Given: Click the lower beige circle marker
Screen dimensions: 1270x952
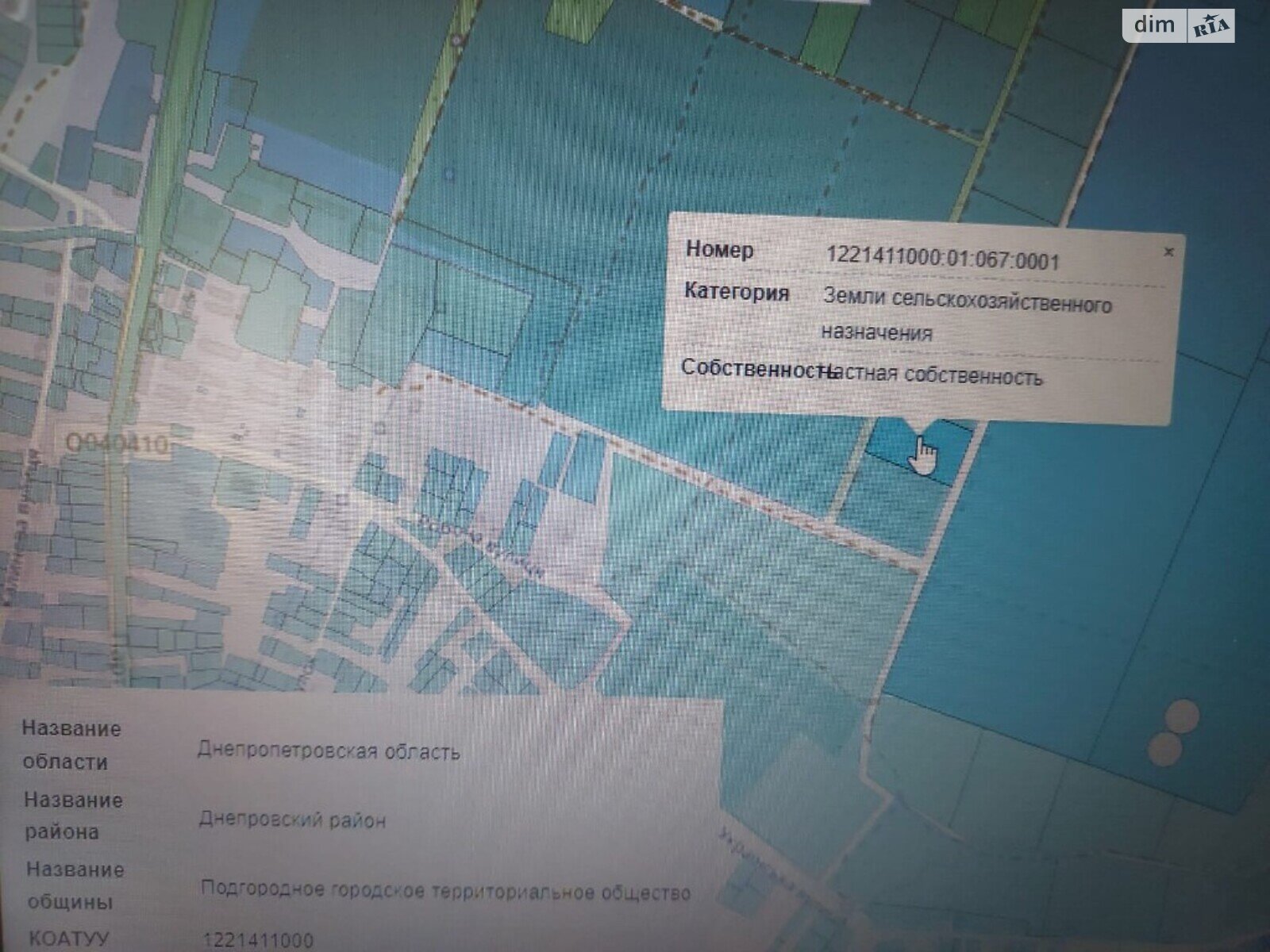Looking at the screenshot, I should [1165, 749].
